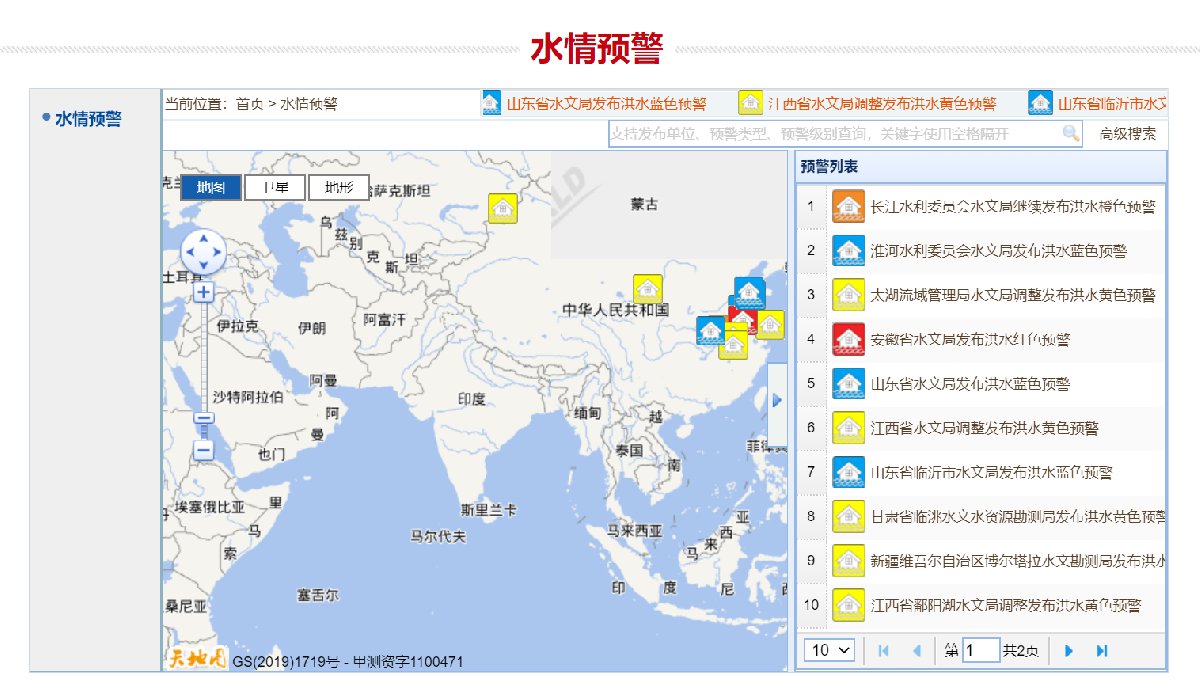Click the search magnifier icon
This screenshot has width=1200, height=691.
1070,134
